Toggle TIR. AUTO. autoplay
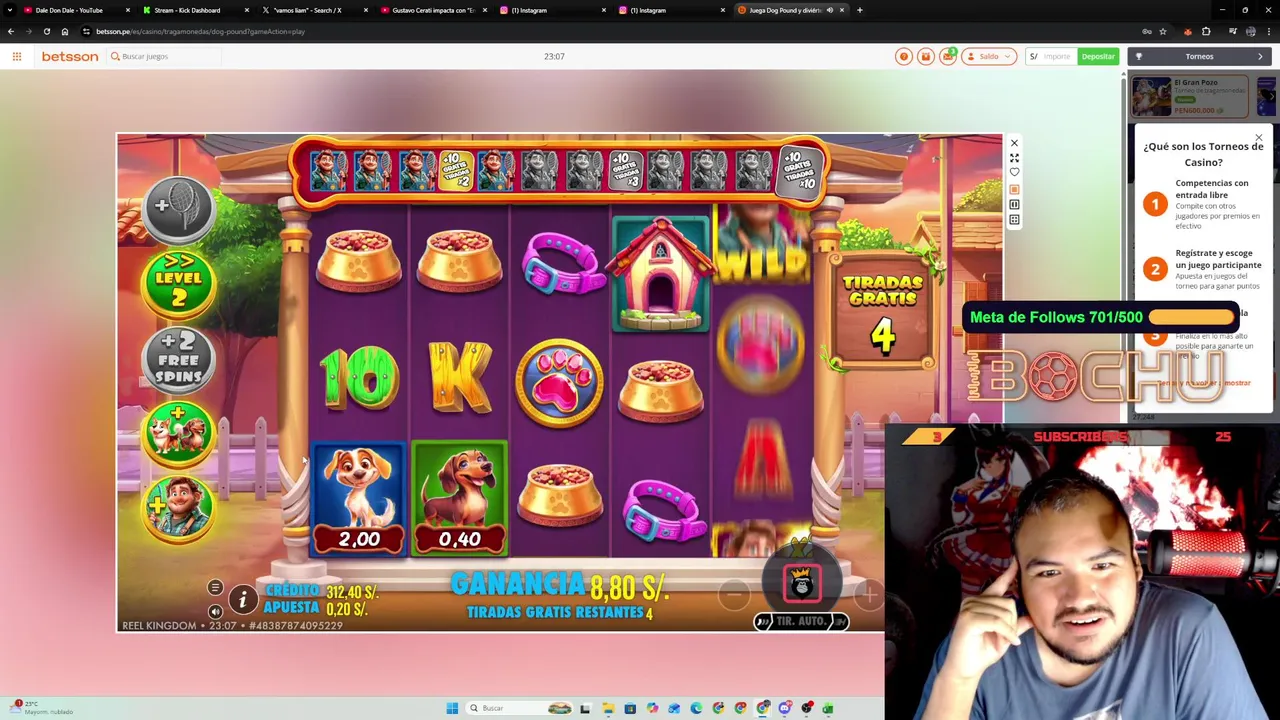1280x720 pixels. [801, 621]
